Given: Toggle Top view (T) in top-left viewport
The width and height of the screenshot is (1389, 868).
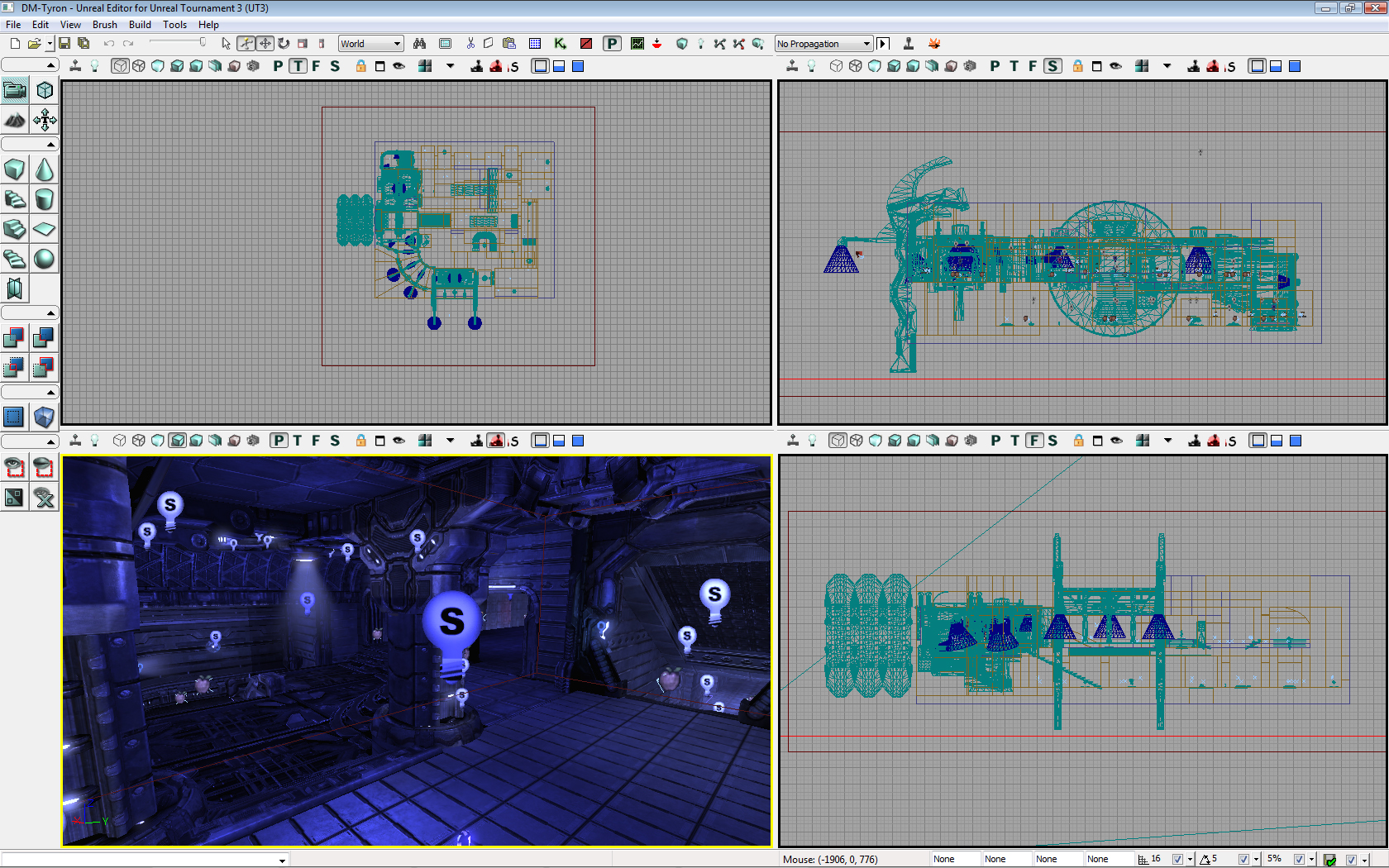Looking at the screenshot, I should tap(298, 66).
